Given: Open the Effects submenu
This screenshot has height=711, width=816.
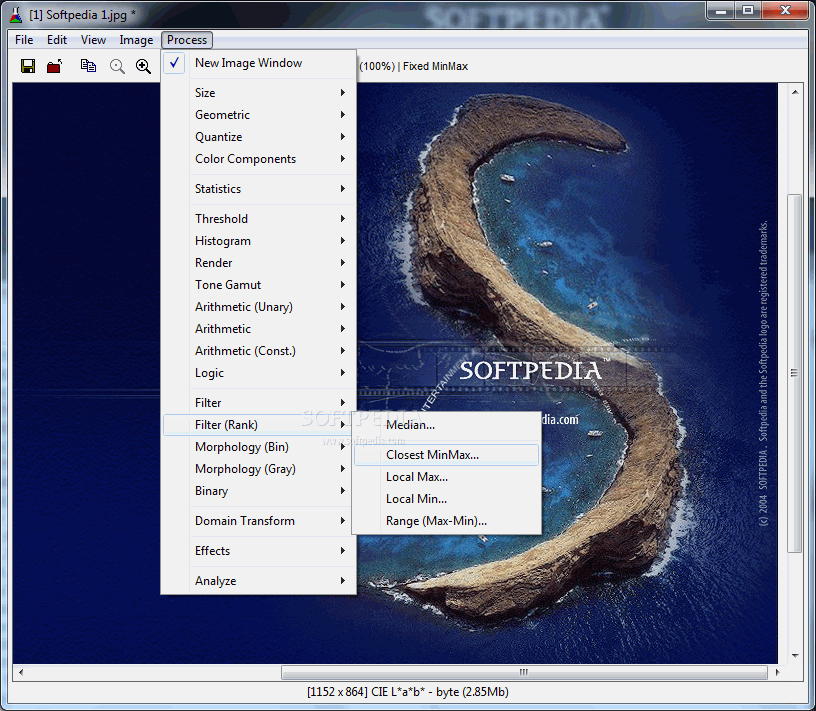Looking at the screenshot, I should pyautogui.click(x=259, y=551).
